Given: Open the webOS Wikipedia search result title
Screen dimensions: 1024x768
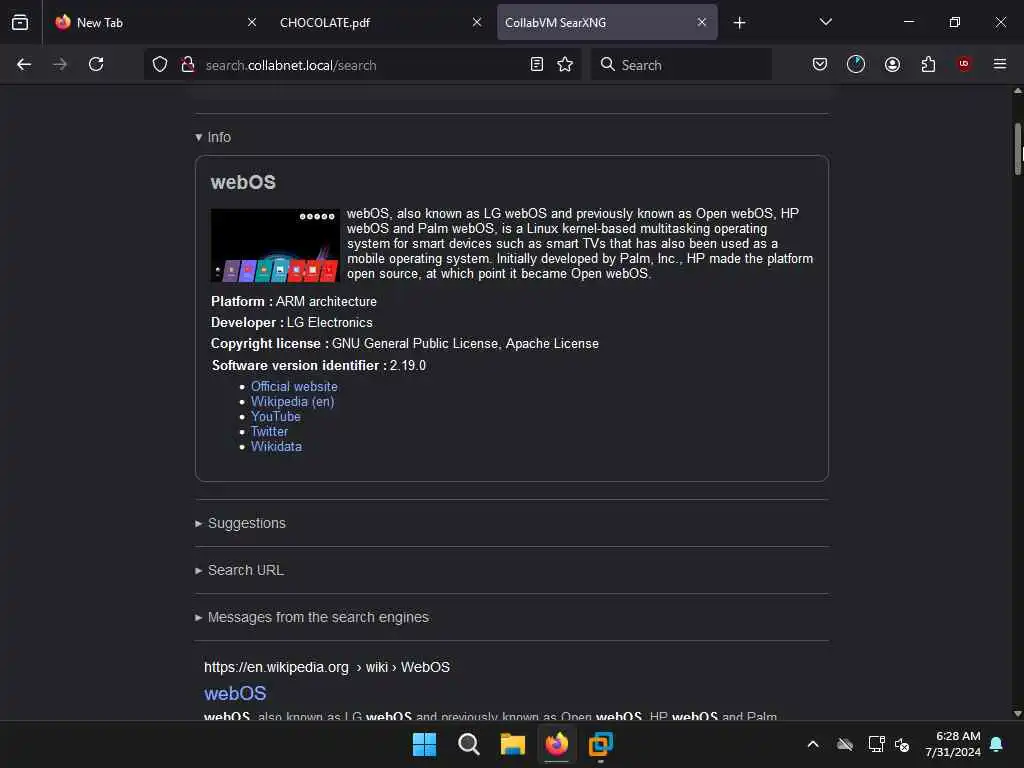Looking at the screenshot, I should point(235,693).
